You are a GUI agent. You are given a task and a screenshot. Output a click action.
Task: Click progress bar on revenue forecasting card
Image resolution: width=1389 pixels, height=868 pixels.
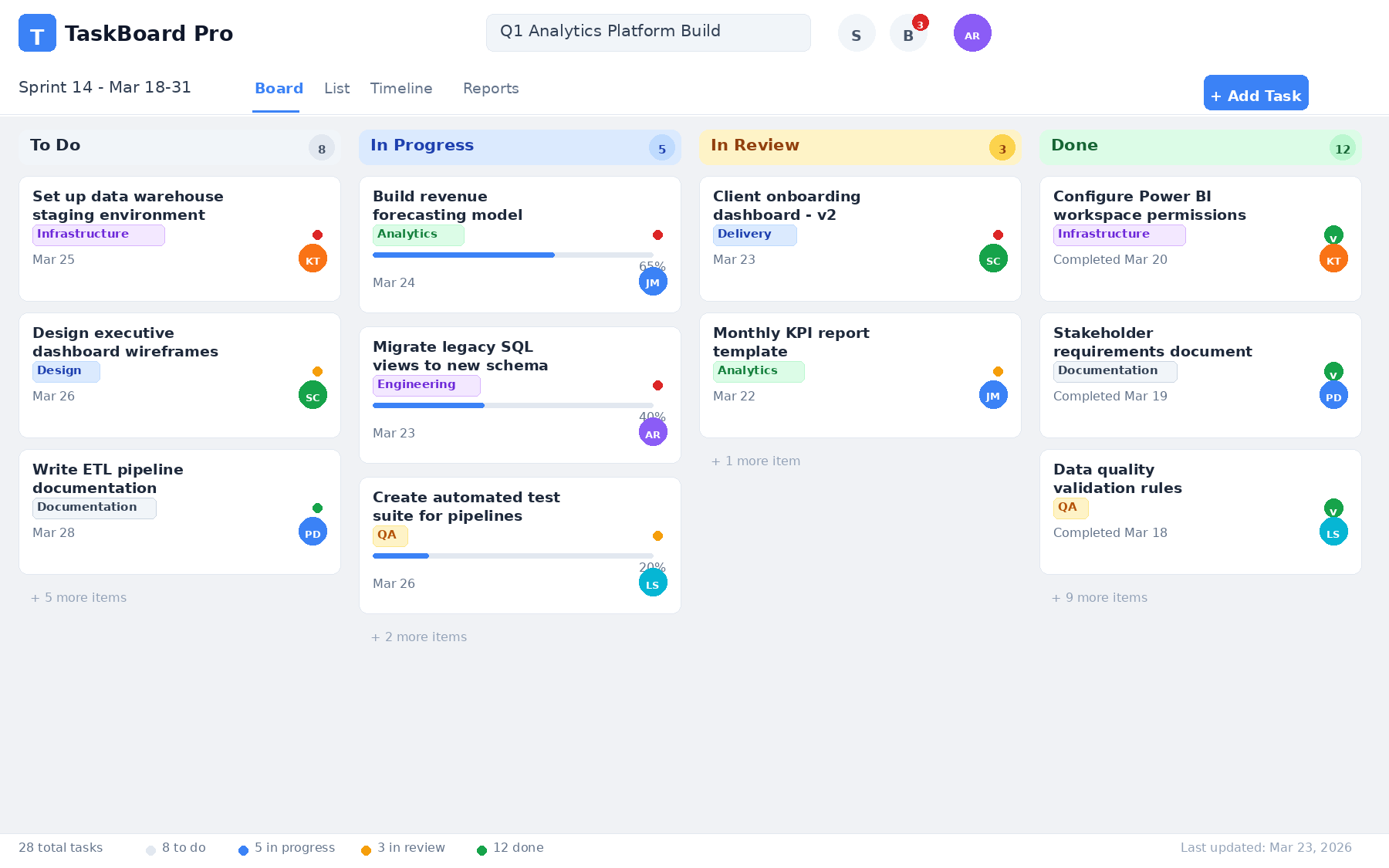(x=513, y=255)
